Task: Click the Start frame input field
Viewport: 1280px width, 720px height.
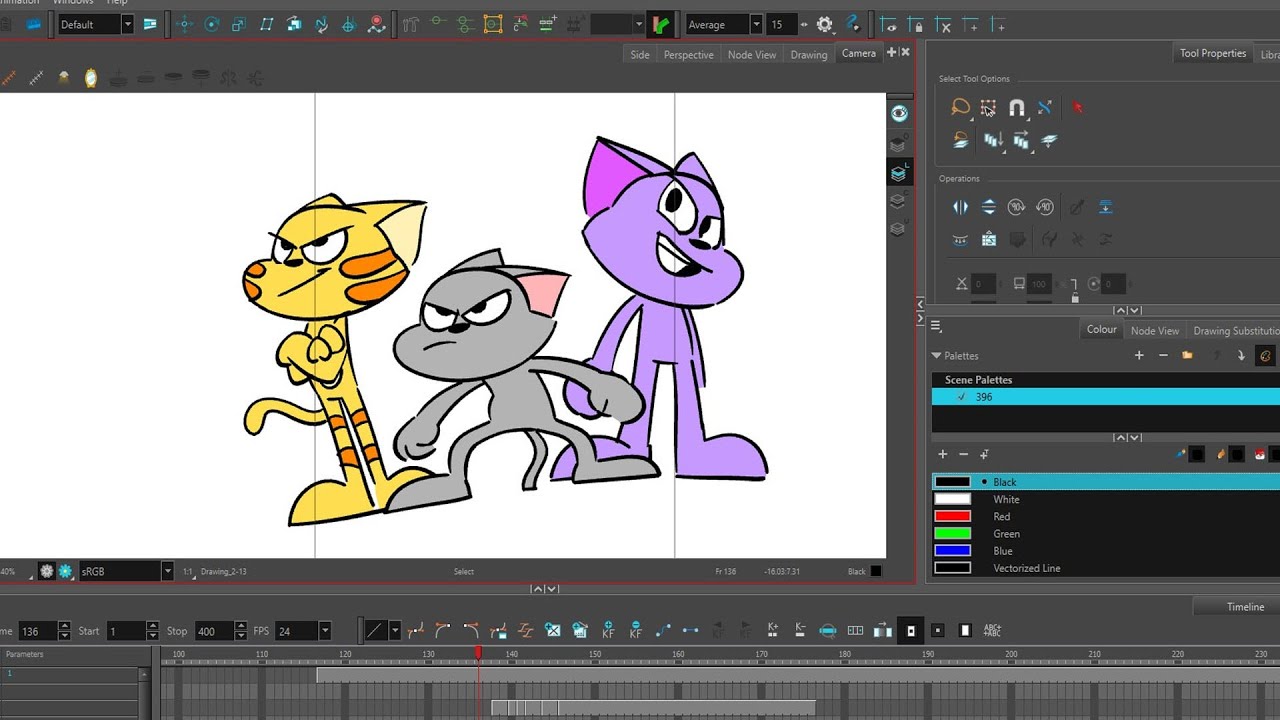Action: click(x=125, y=631)
